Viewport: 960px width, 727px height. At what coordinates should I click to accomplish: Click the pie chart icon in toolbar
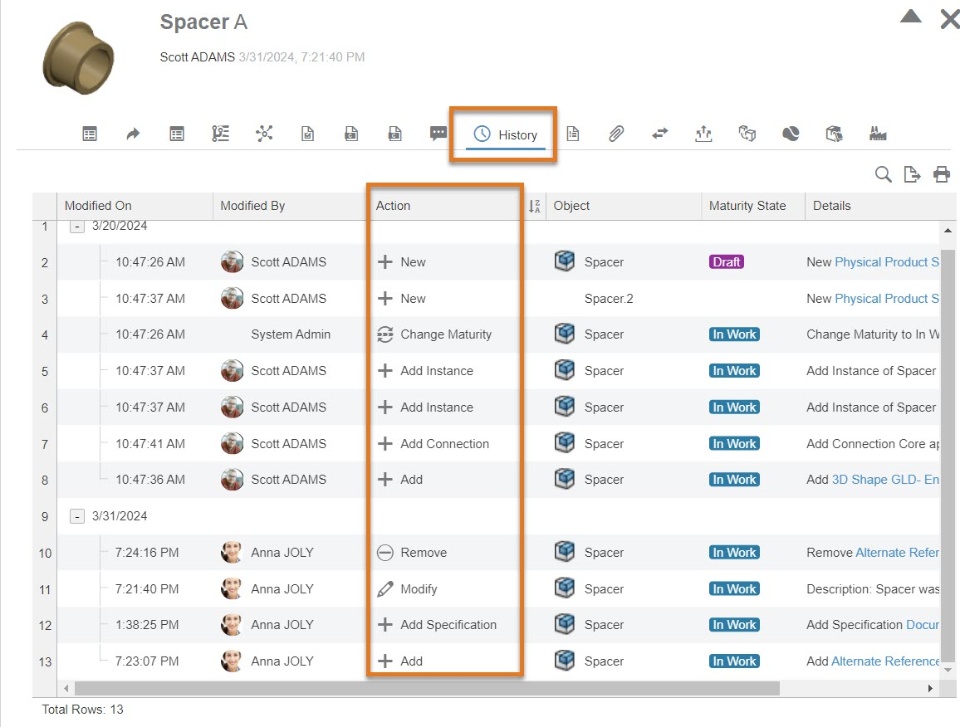pyautogui.click(x=791, y=134)
